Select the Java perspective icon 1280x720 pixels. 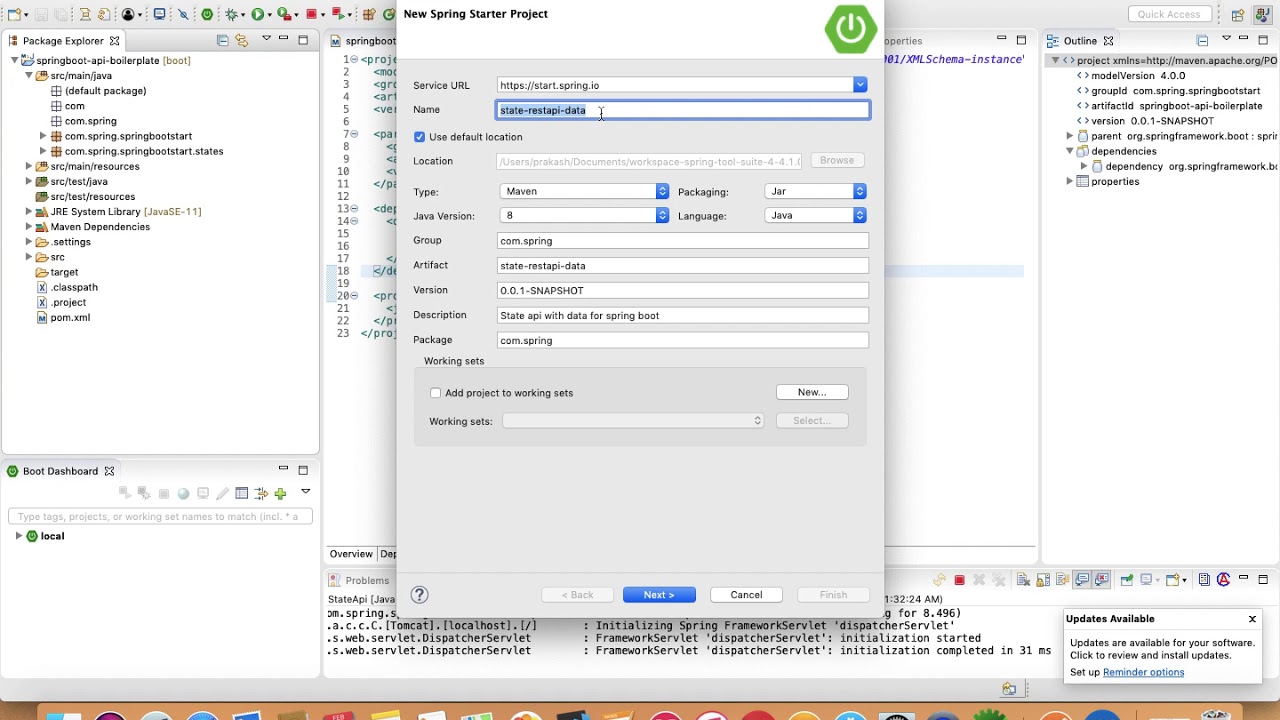pyautogui.click(x=1262, y=14)
